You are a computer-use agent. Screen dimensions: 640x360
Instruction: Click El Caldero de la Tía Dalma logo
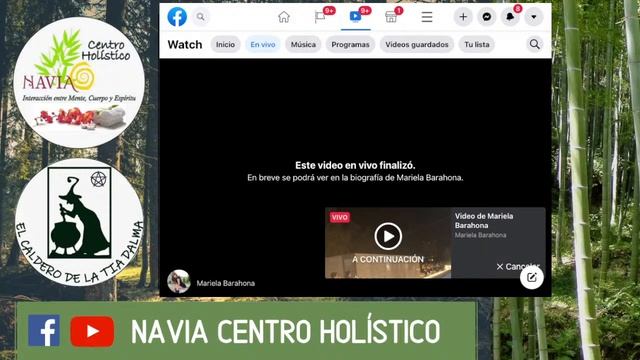coord(79,222)
